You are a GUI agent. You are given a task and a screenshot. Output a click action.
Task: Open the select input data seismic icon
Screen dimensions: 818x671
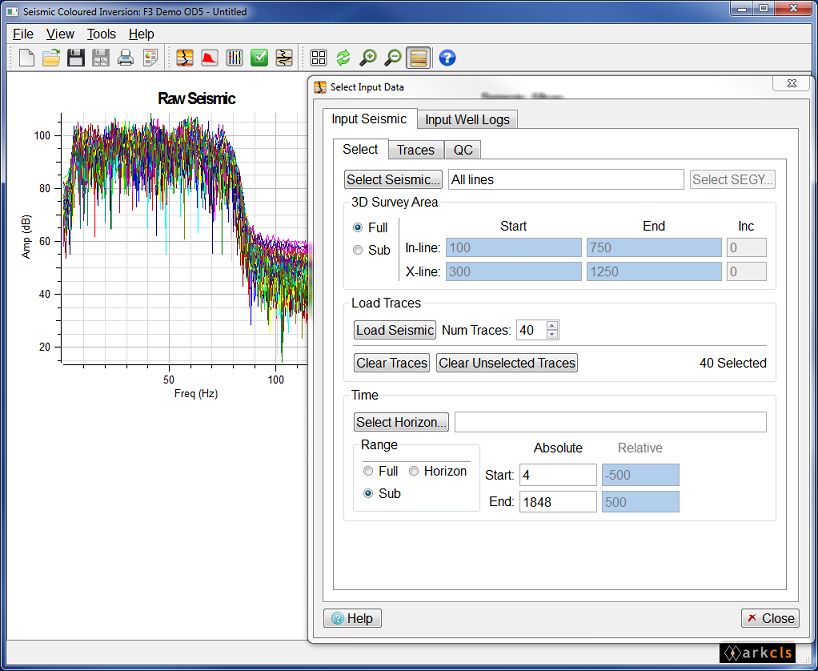185,58
